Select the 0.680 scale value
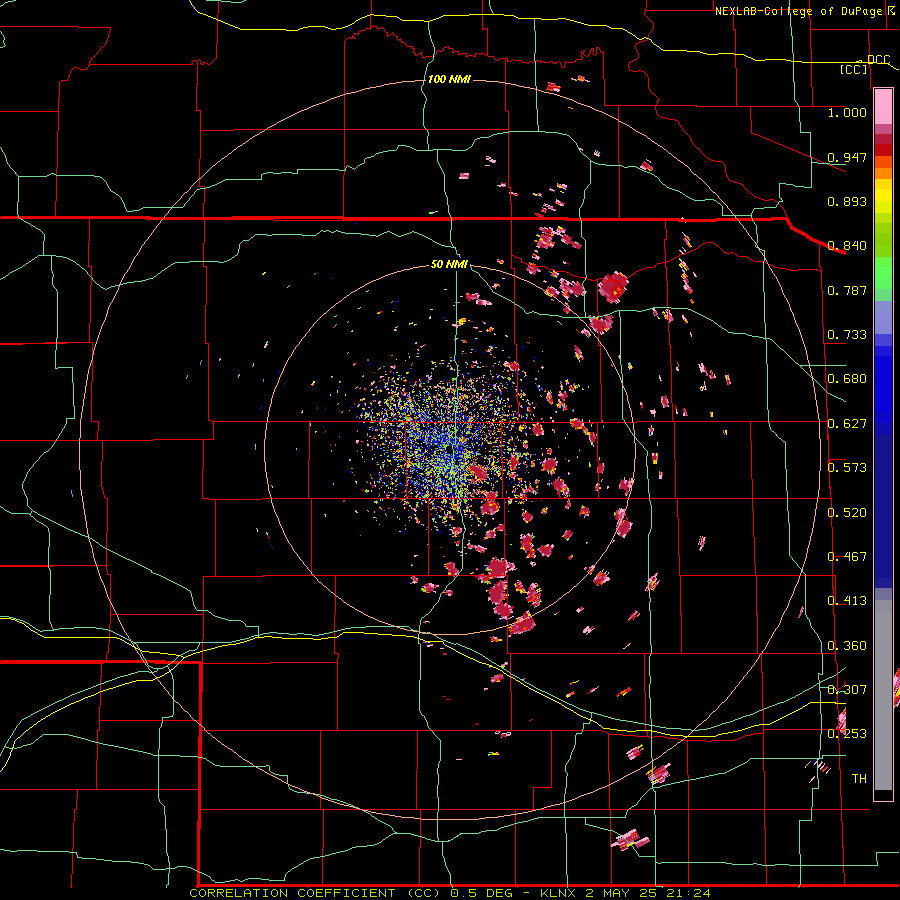Viewport: 900px width, 900px height. [x=847, y=379]
